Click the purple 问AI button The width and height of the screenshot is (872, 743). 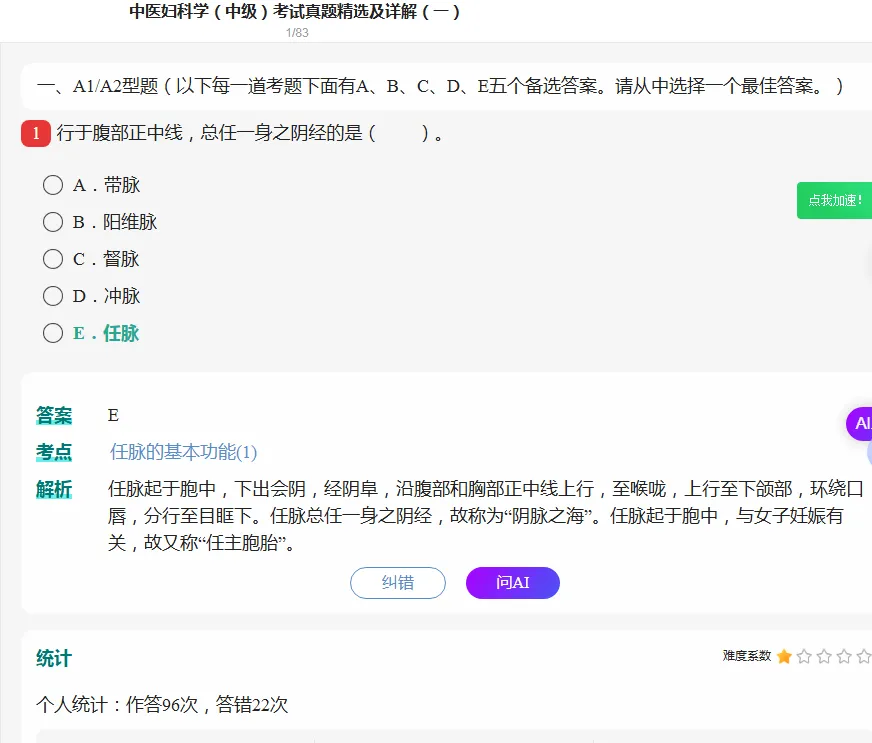coord(513,583)
